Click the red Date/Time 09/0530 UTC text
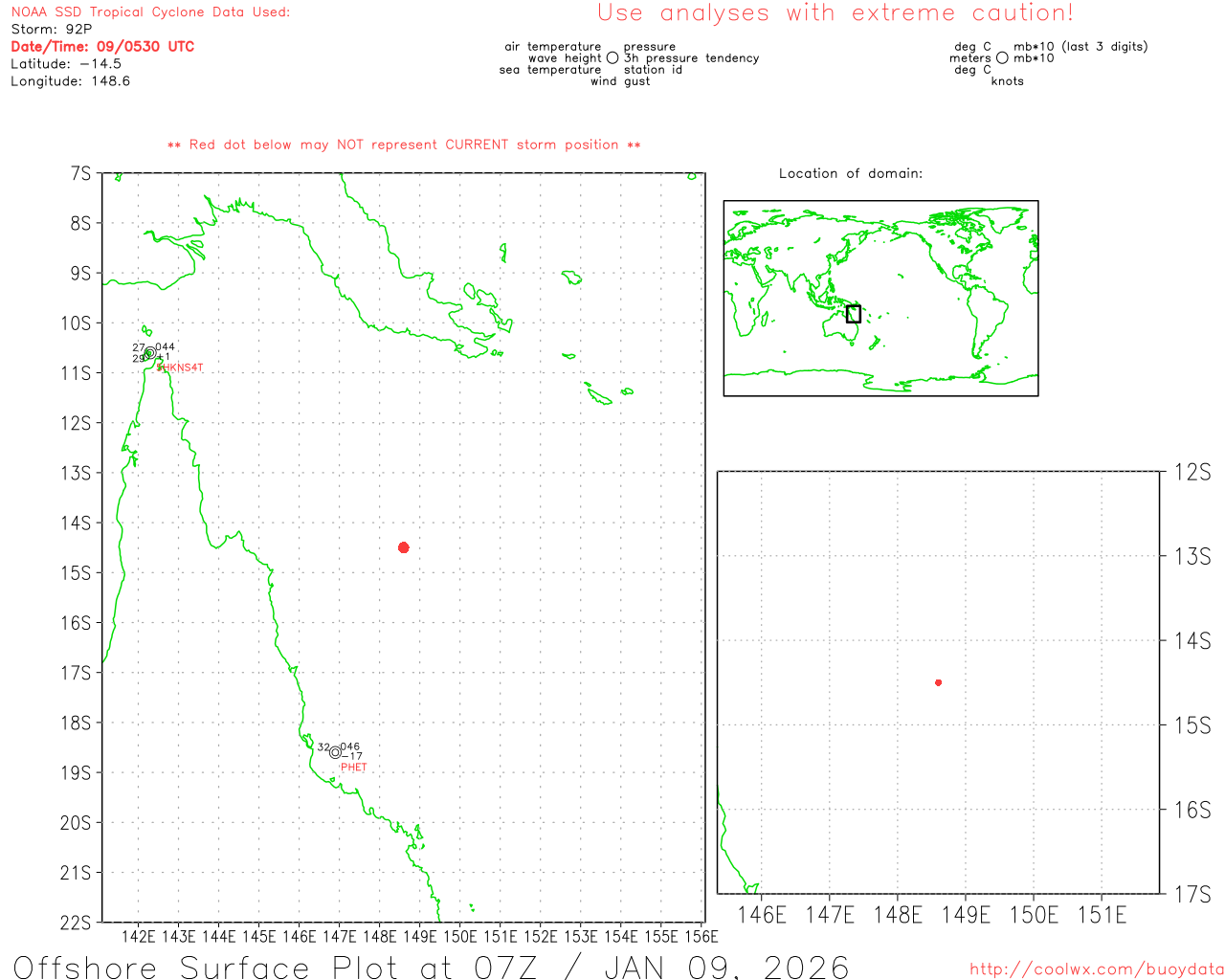 (102, 46)
